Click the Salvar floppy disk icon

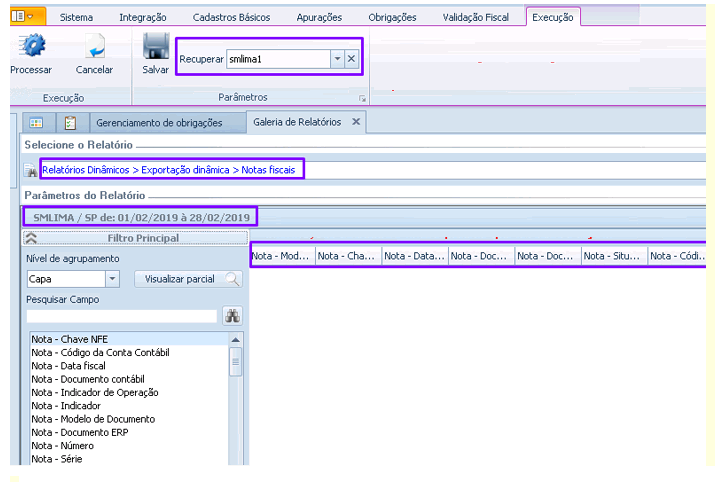point(155,47)
